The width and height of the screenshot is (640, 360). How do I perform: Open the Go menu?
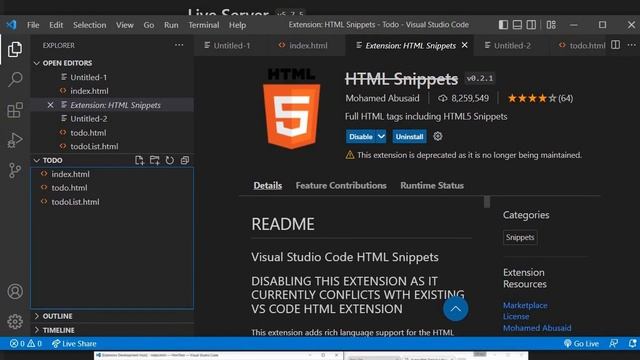[x=149, y=25]
